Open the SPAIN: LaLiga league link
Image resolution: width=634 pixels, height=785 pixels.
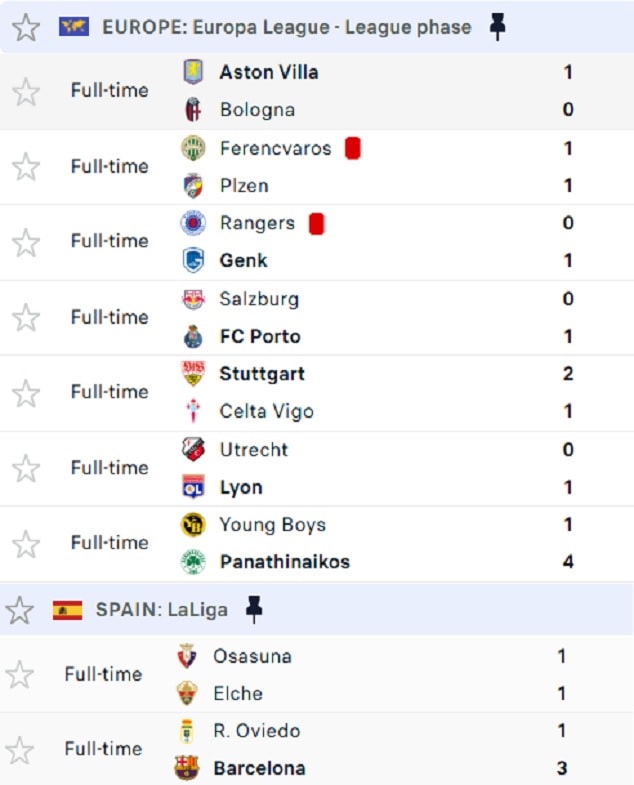tap(161, 609)
